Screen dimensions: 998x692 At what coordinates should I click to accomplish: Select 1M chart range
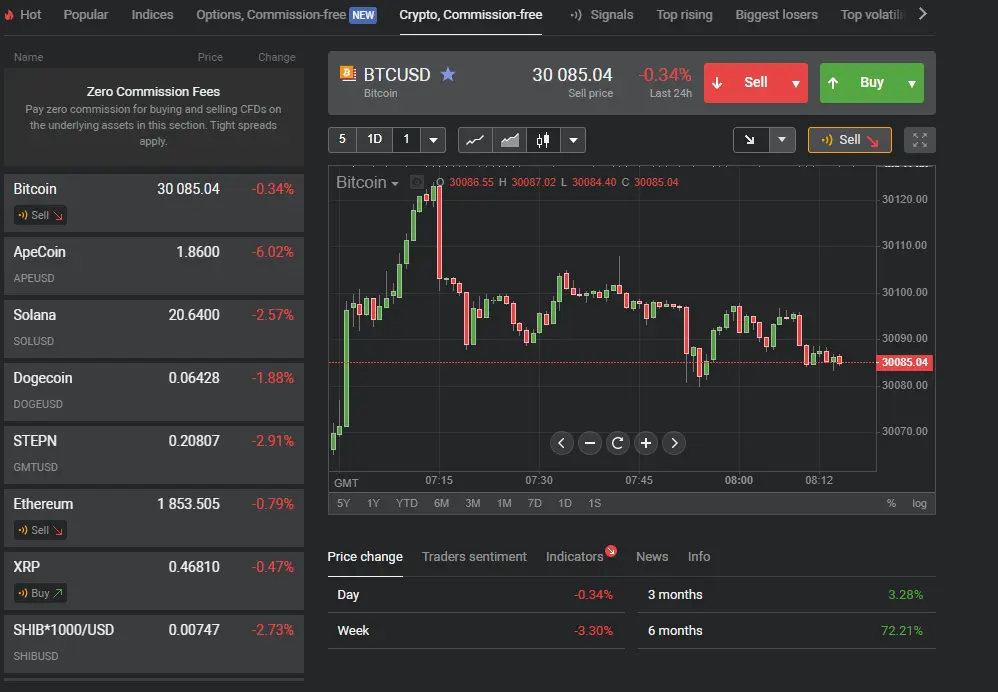pos(504,503)
